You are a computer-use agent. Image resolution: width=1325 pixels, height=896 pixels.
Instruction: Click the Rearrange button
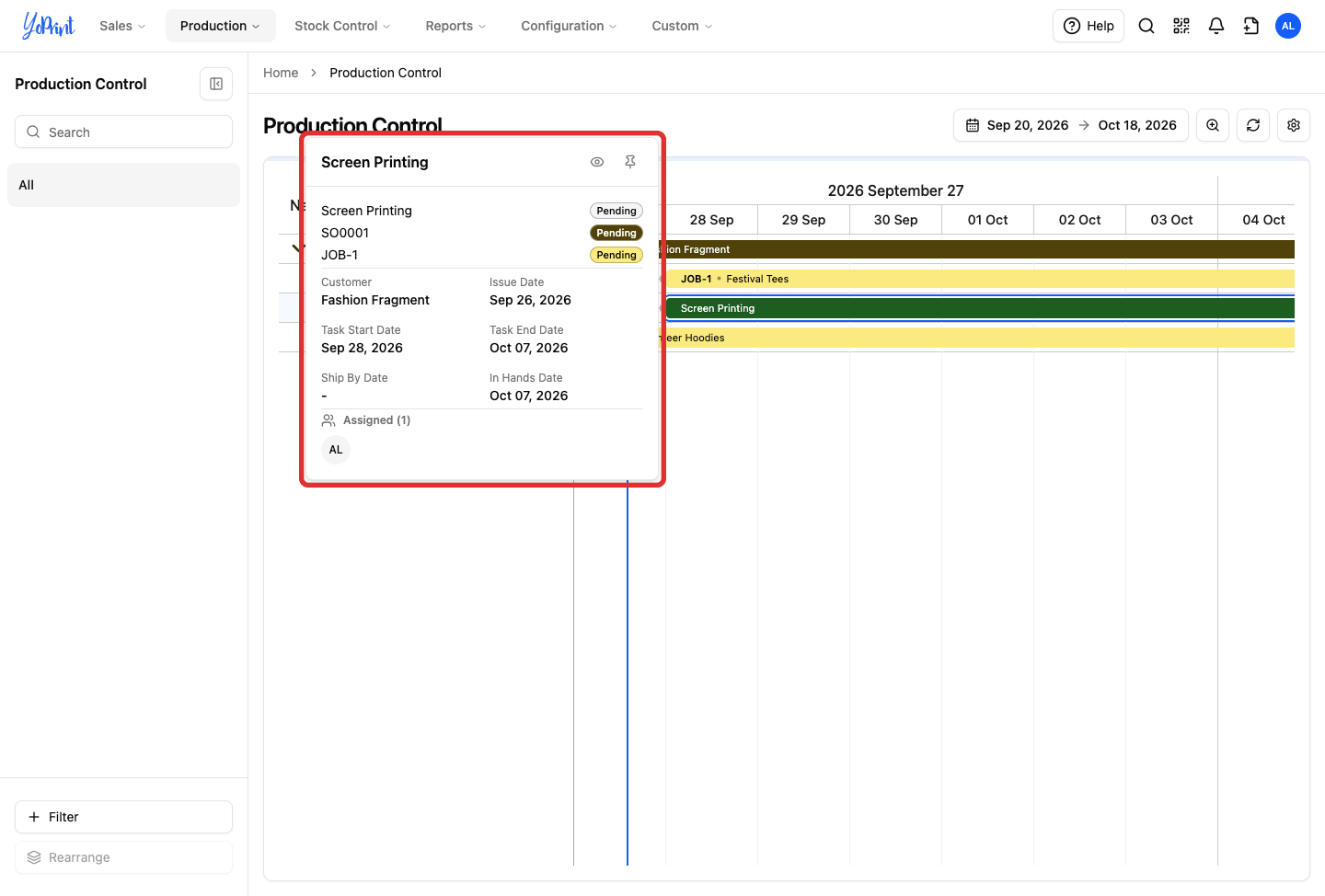123,857
